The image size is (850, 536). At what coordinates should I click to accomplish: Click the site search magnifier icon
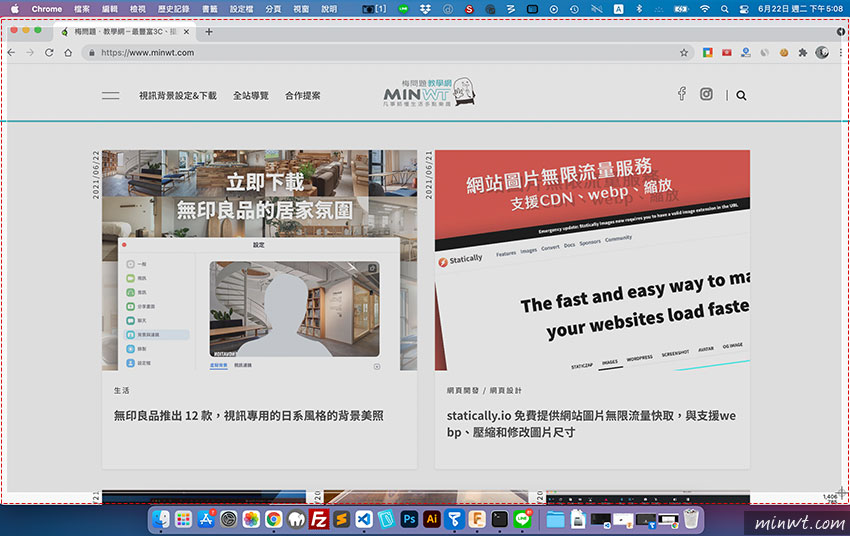click(741, 95)
